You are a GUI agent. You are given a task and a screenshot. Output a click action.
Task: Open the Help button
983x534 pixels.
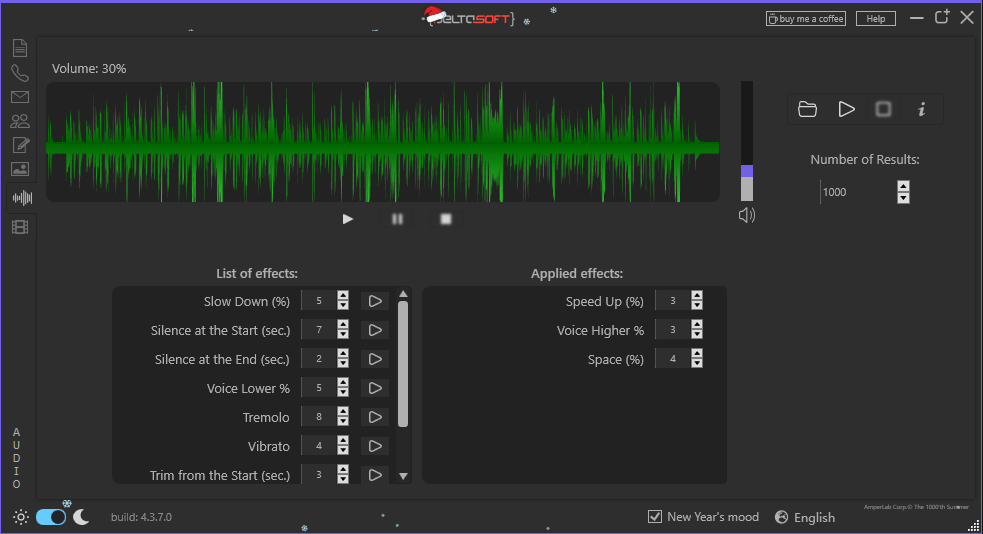[x=876, y=19]
